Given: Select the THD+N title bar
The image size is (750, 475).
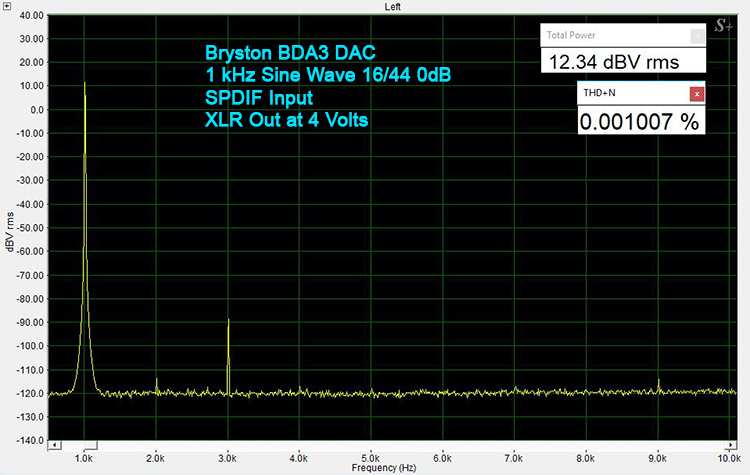Looking at the screenshot, I should (x=630, y=93).
